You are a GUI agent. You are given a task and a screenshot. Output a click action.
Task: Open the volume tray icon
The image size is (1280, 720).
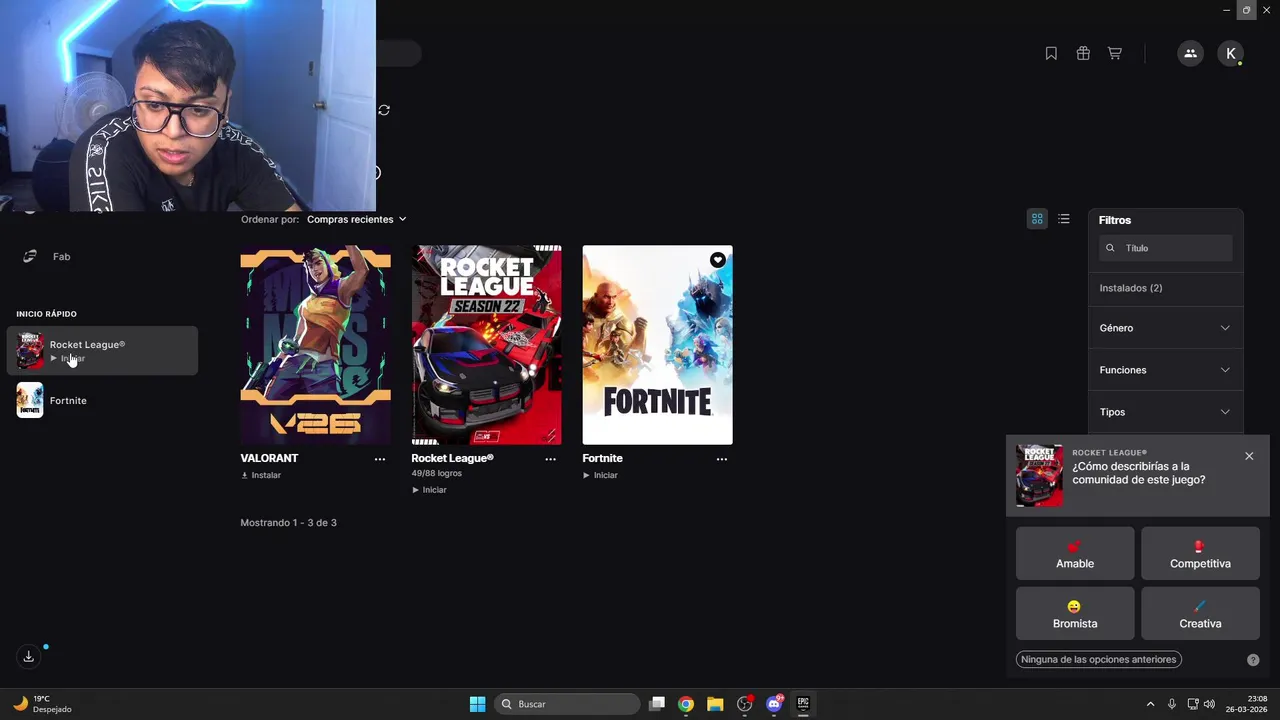(x=1209, y=704)
